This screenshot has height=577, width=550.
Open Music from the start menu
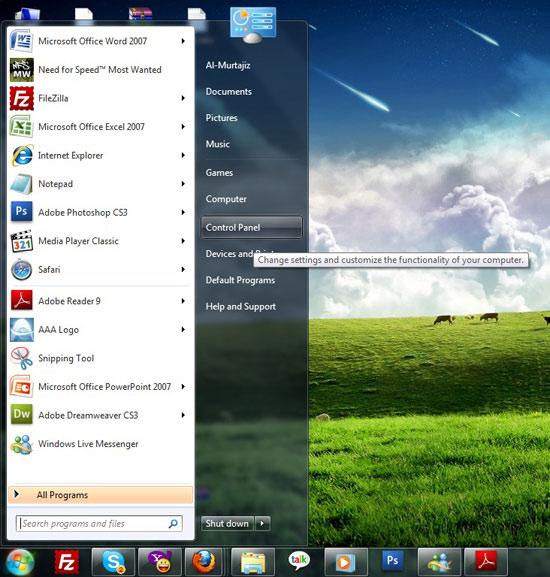pyautogui.click(x=218, y=144)
